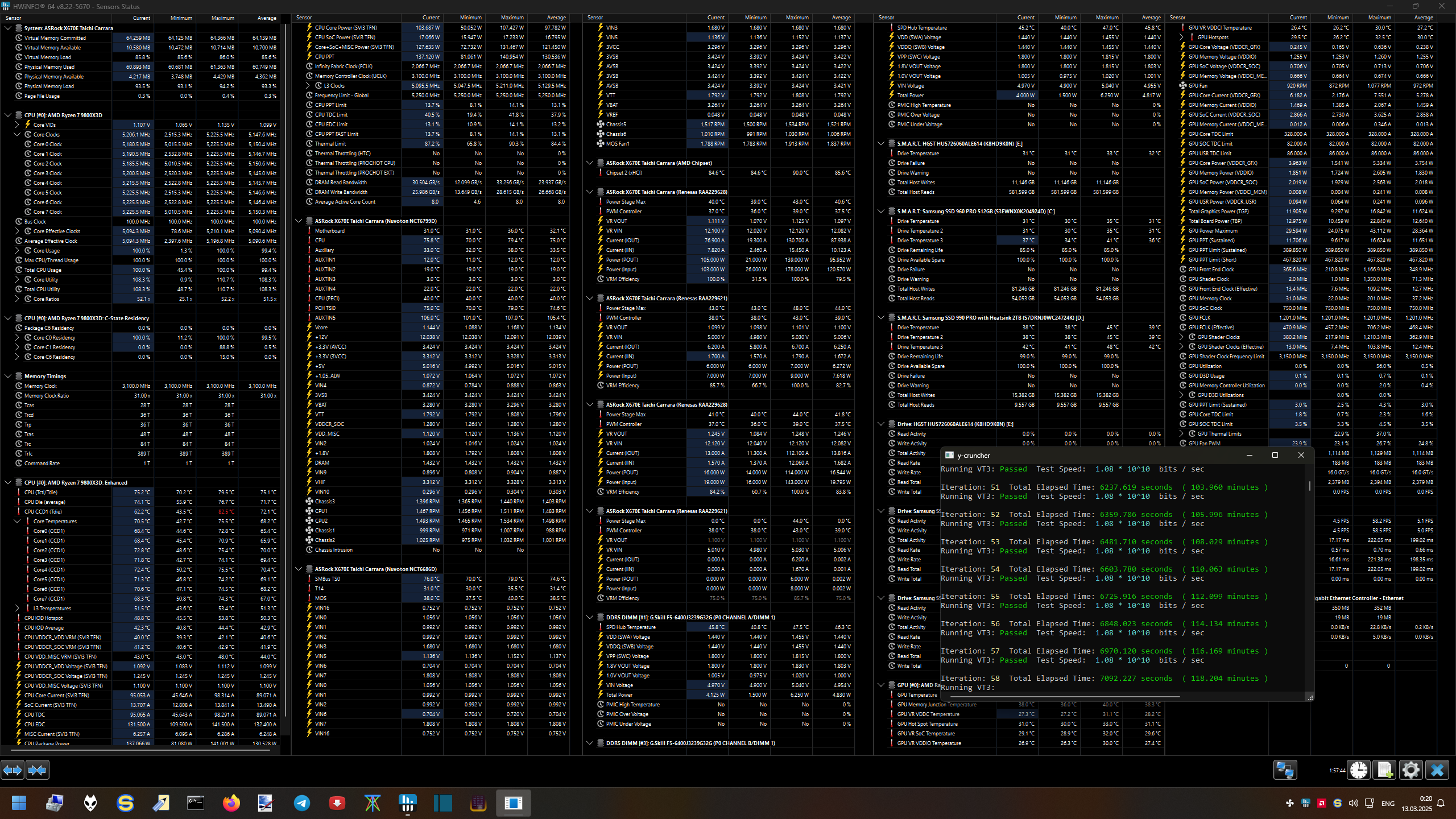Expand the L3 Temperatures row
Viewport: 1456px width, 819px height.
click(17, 608)
